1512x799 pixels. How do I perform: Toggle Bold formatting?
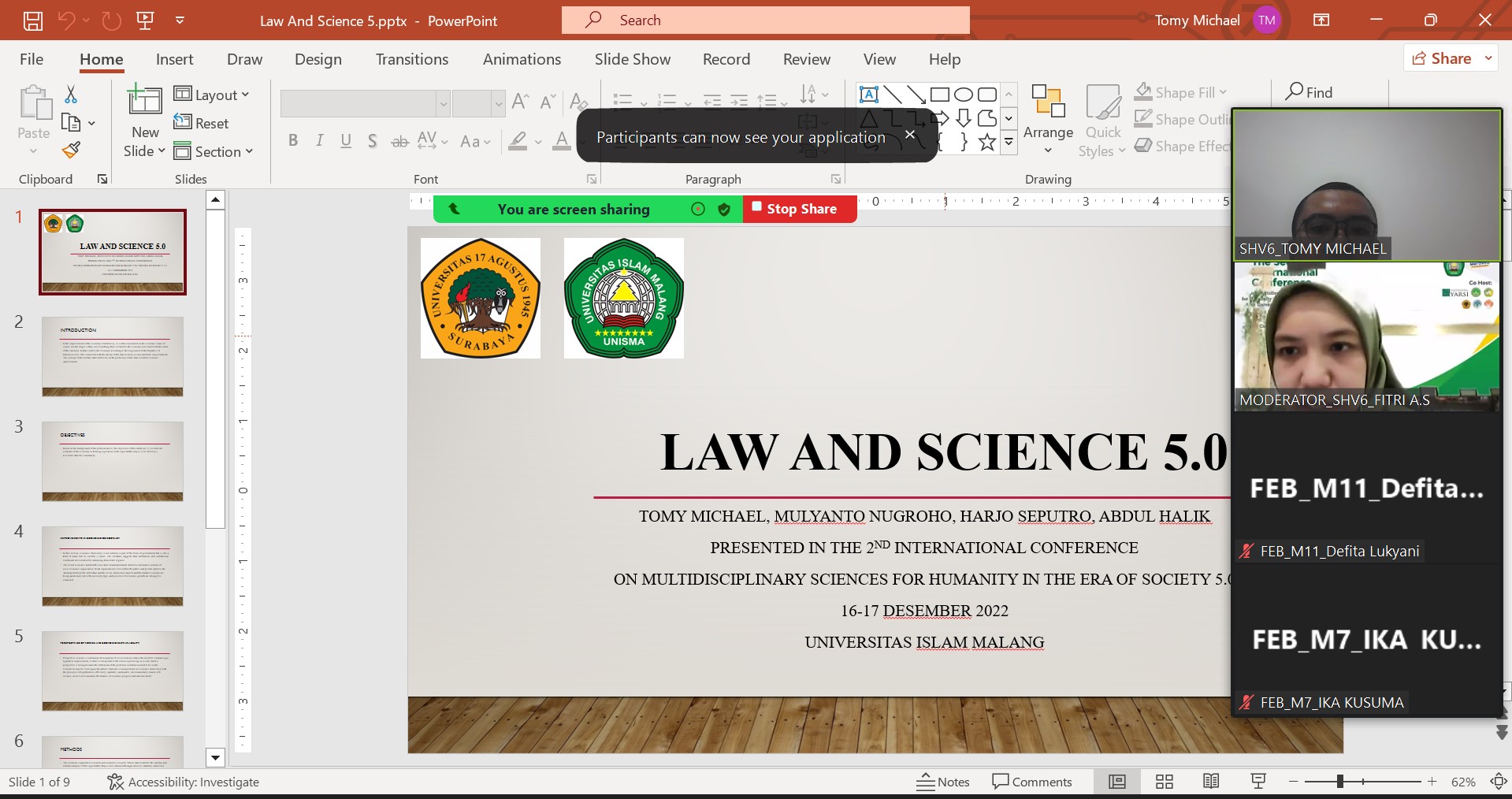click(x=293, y=141)
